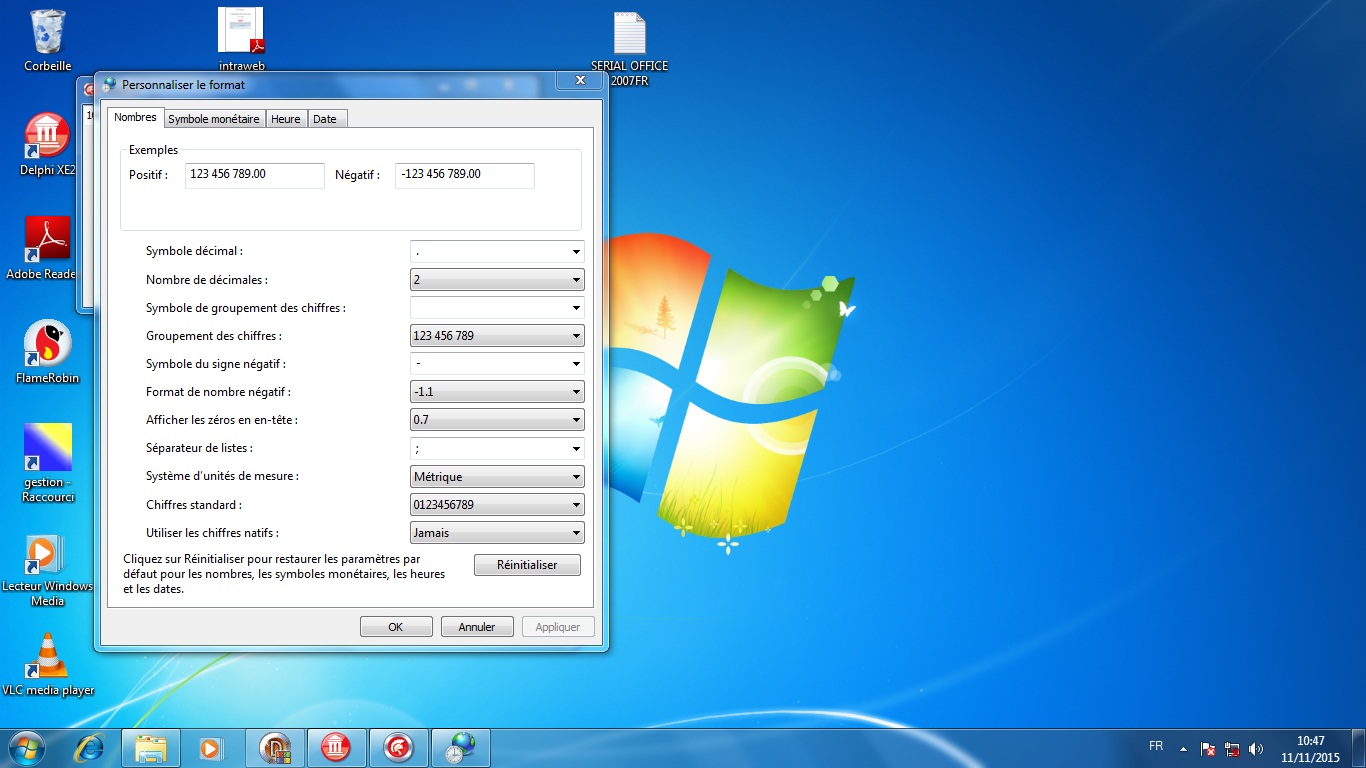Select the VLC media player desktop shortcut
Screen dimensions: 1366x768
(47, 664)
